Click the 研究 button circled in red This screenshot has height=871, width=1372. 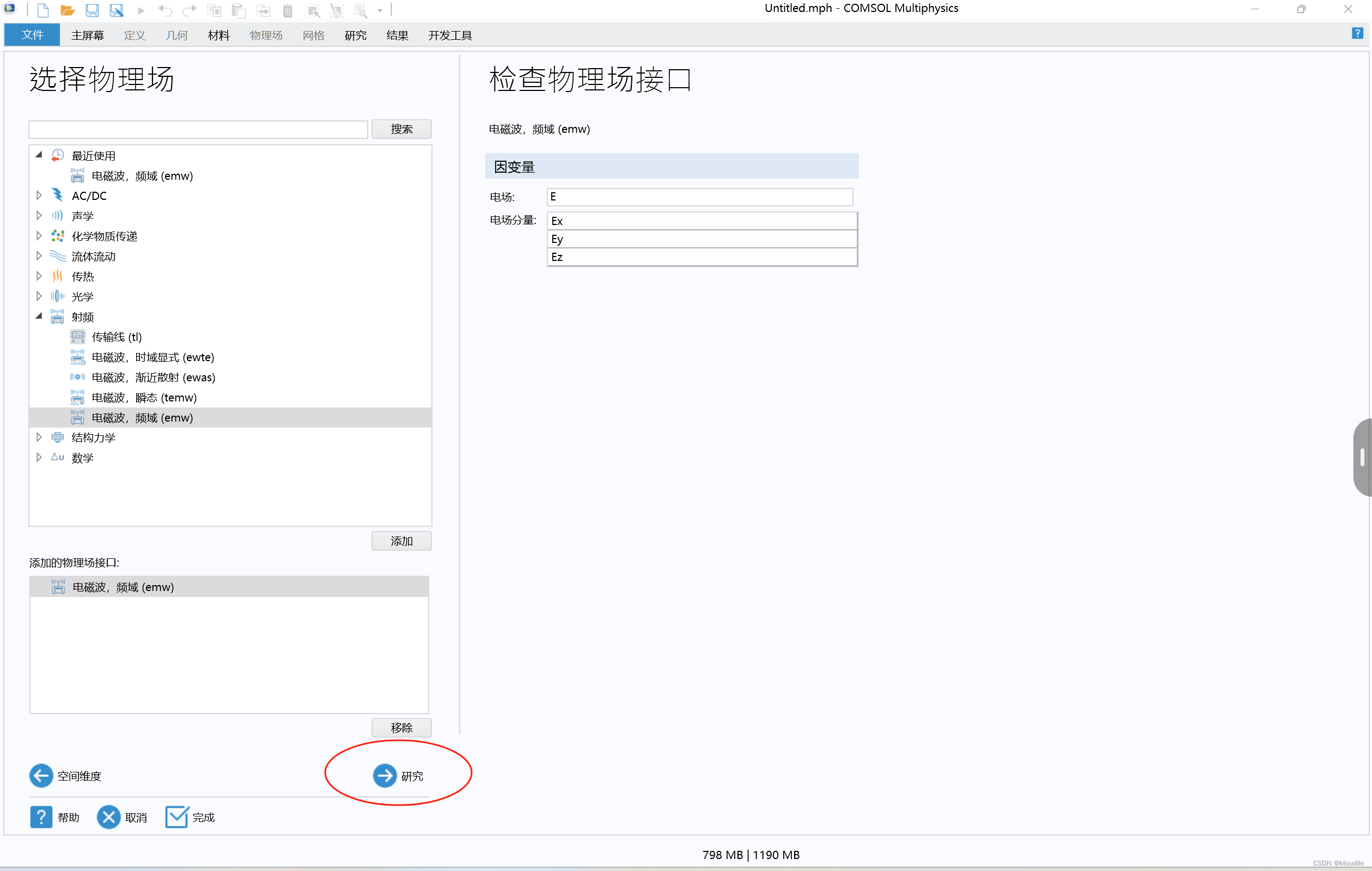point(399,775)
